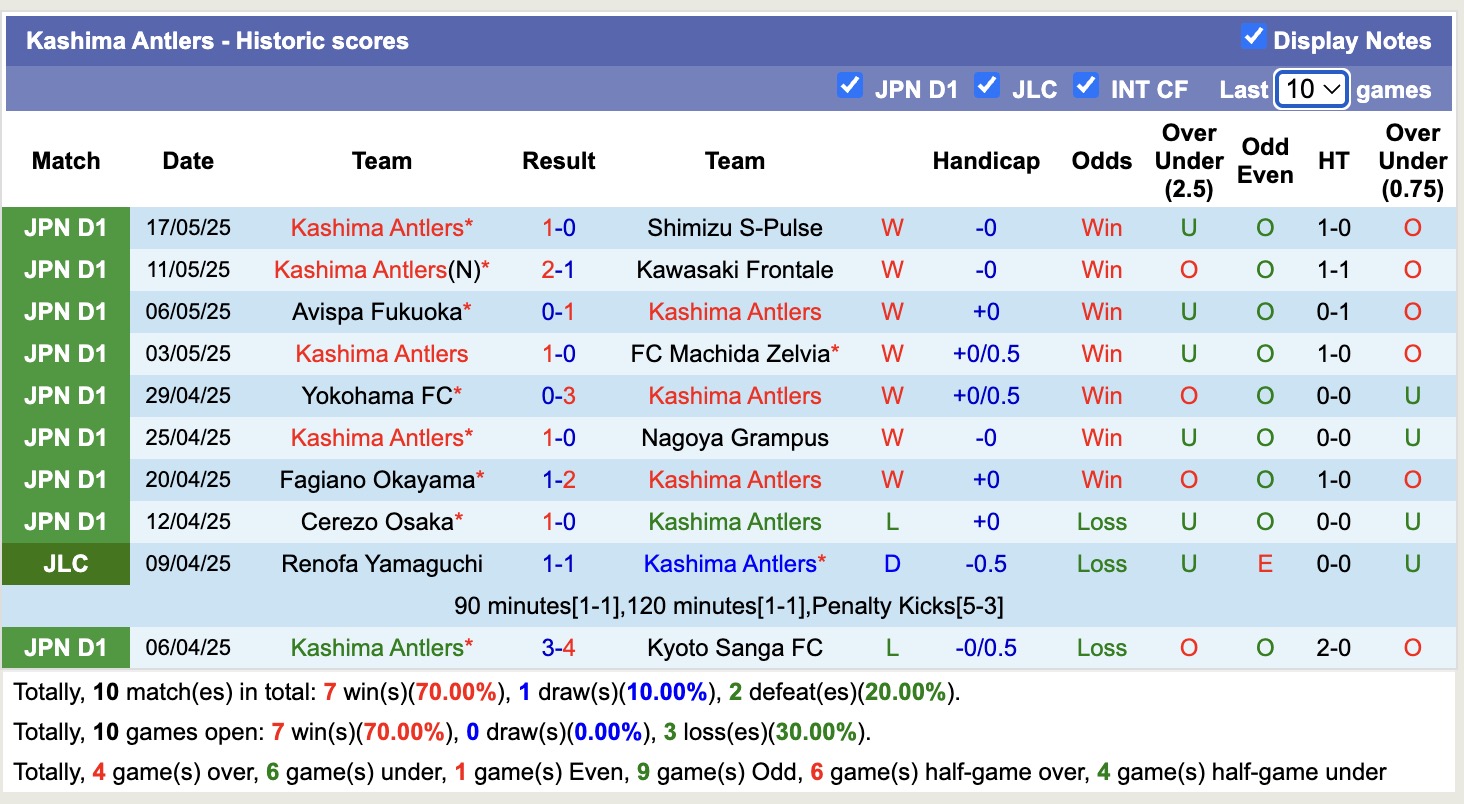Open Kashima Antlers link from 17/05/25 row
Viewport: 1464px width, 804px height.
coord(380,227)
